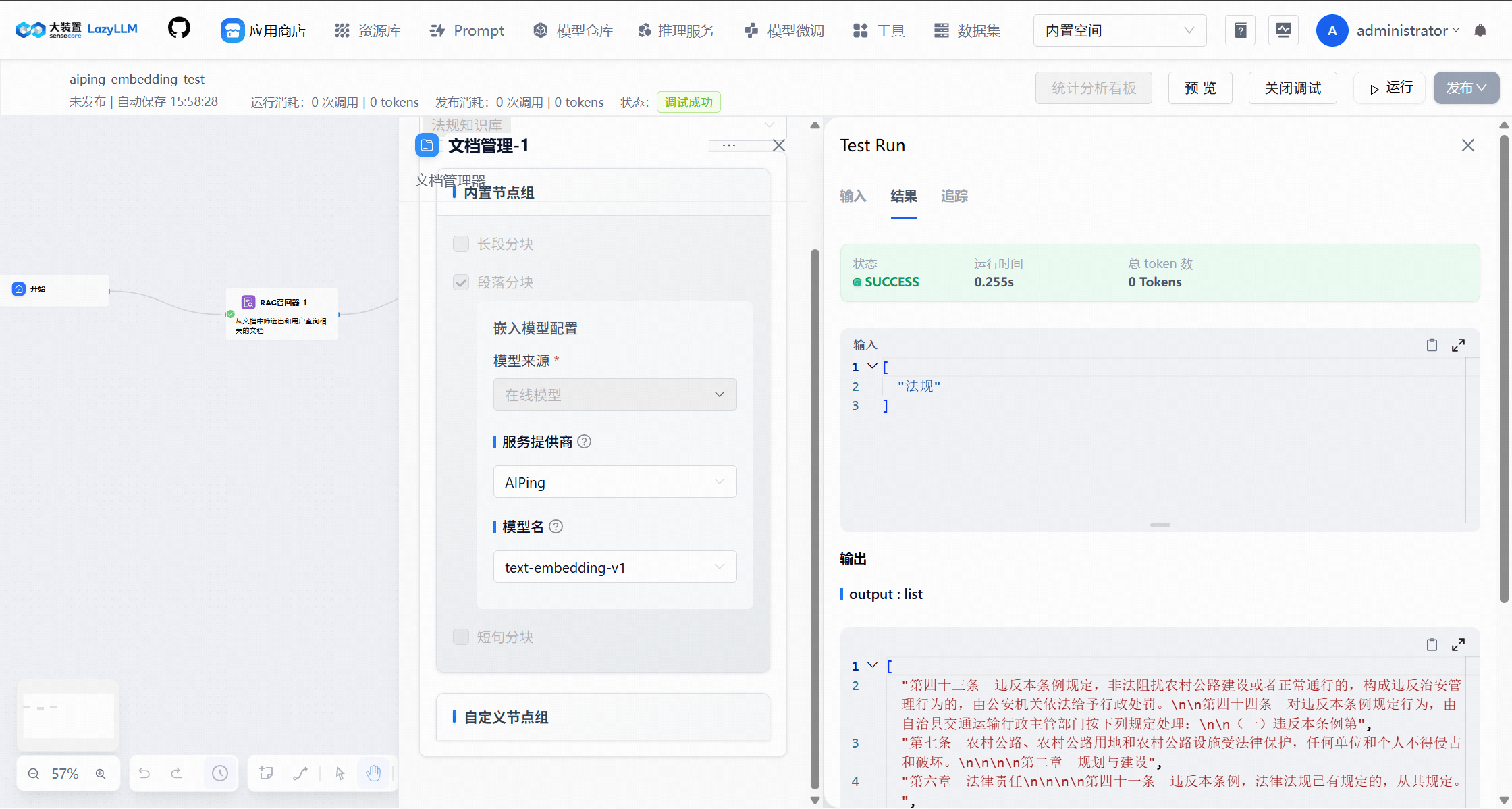Click the 57% zoom level control

[x=66, y=773]
